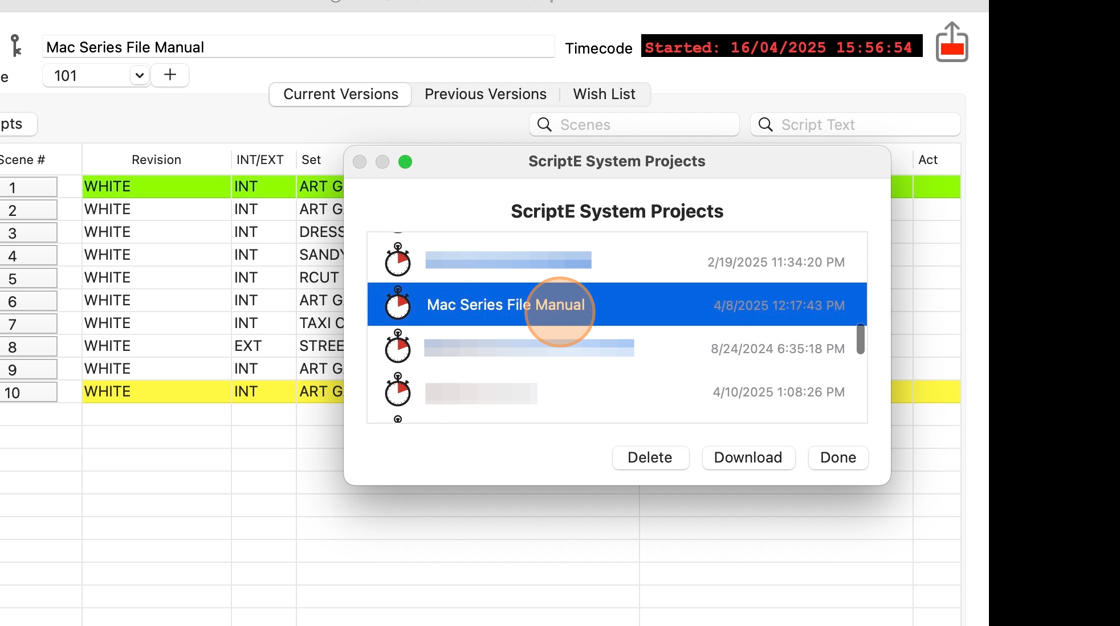
Task: Click the stopwatch icon of Mac Series File Manual
Action: [x=398, y=303]
